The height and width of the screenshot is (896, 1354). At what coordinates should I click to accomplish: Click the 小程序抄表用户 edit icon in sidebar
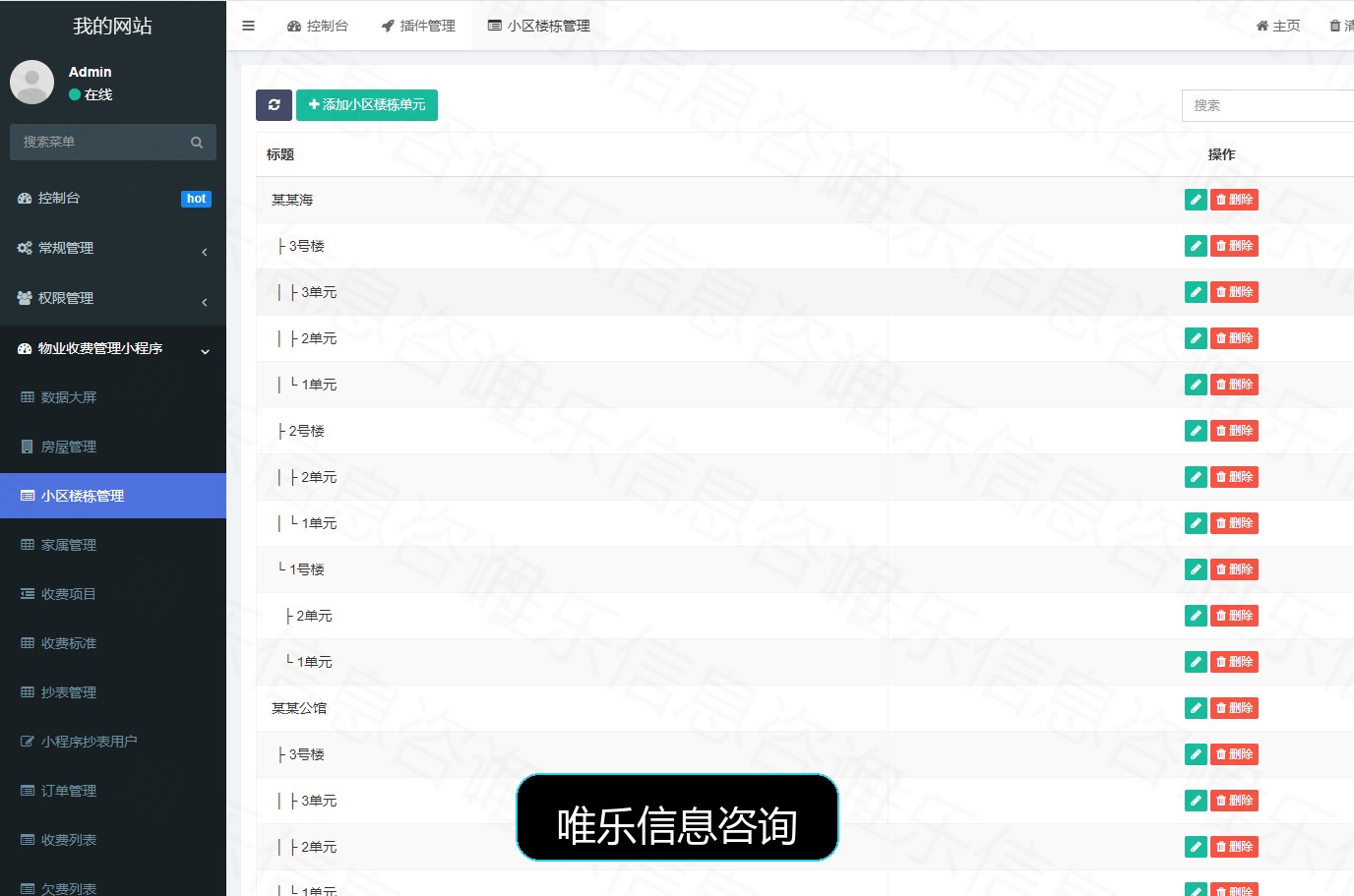[x=28, y=742]
